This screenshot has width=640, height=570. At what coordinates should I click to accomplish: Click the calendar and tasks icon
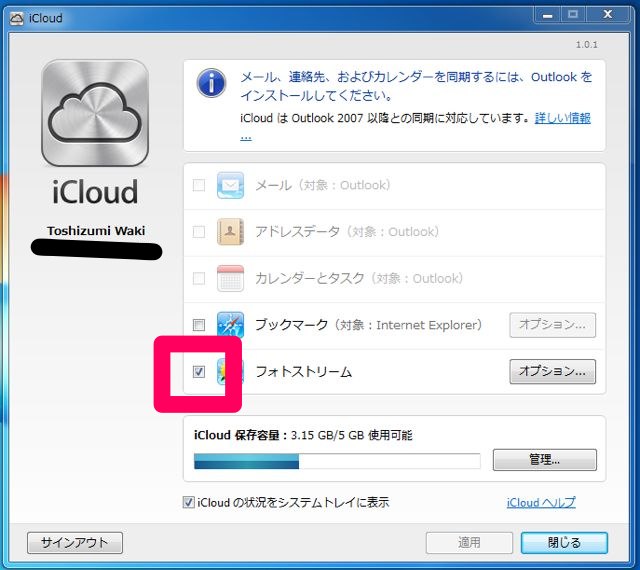(230, 278)
